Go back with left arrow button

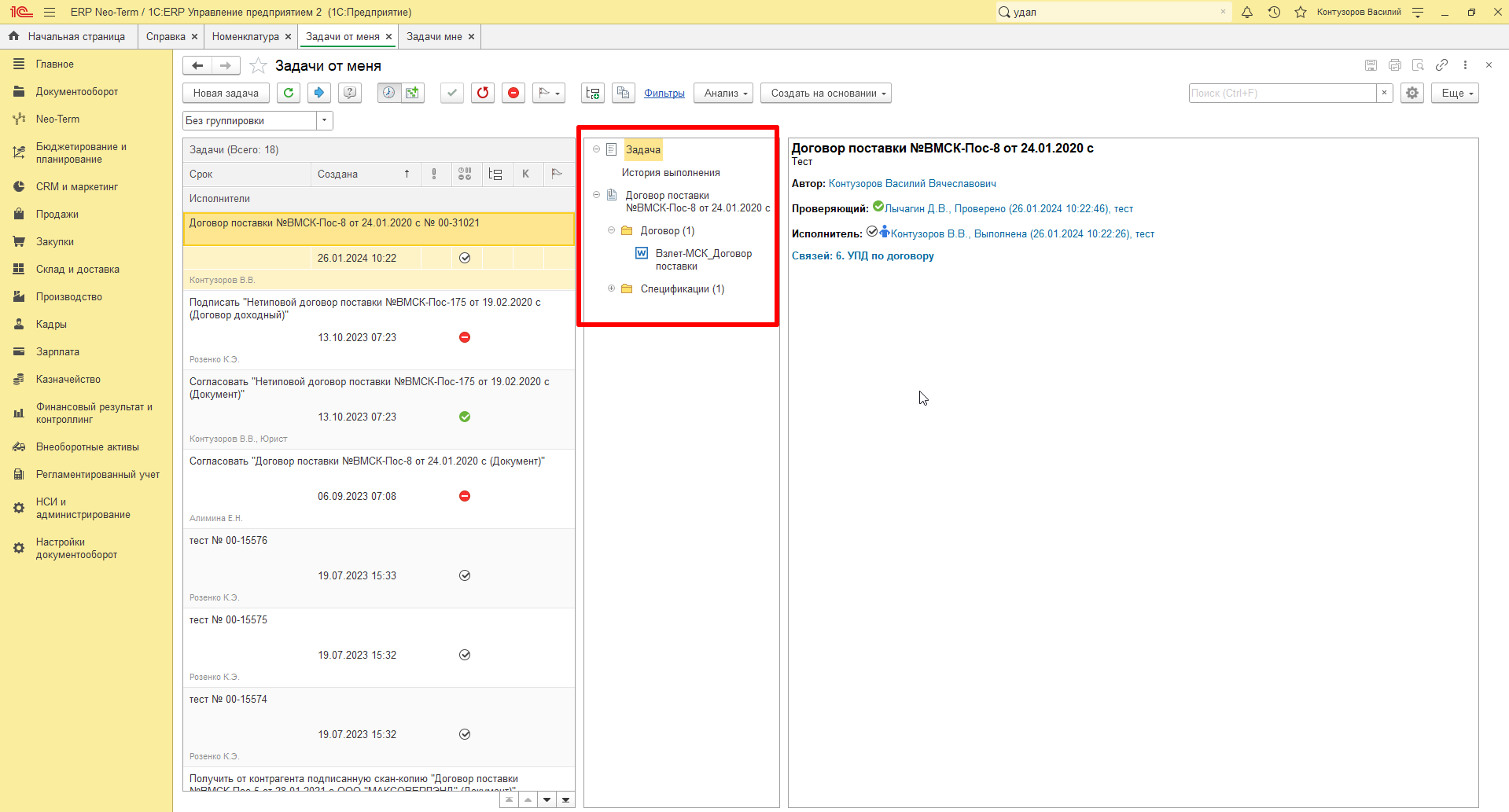(197, 66)
